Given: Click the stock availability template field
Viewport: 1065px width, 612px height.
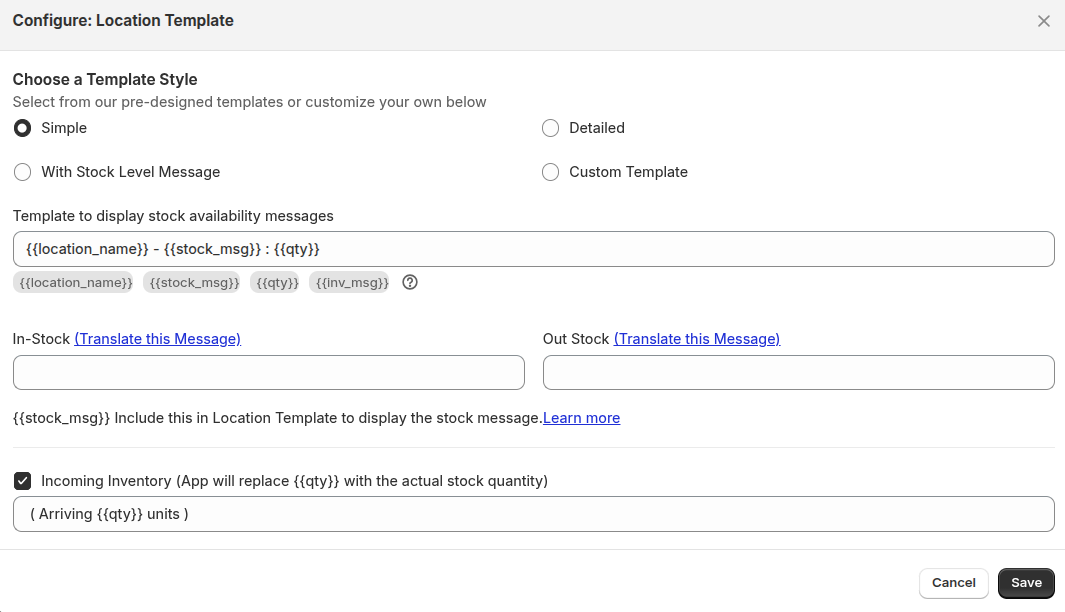Looking at the screenshot, I should tap(533, 249).
